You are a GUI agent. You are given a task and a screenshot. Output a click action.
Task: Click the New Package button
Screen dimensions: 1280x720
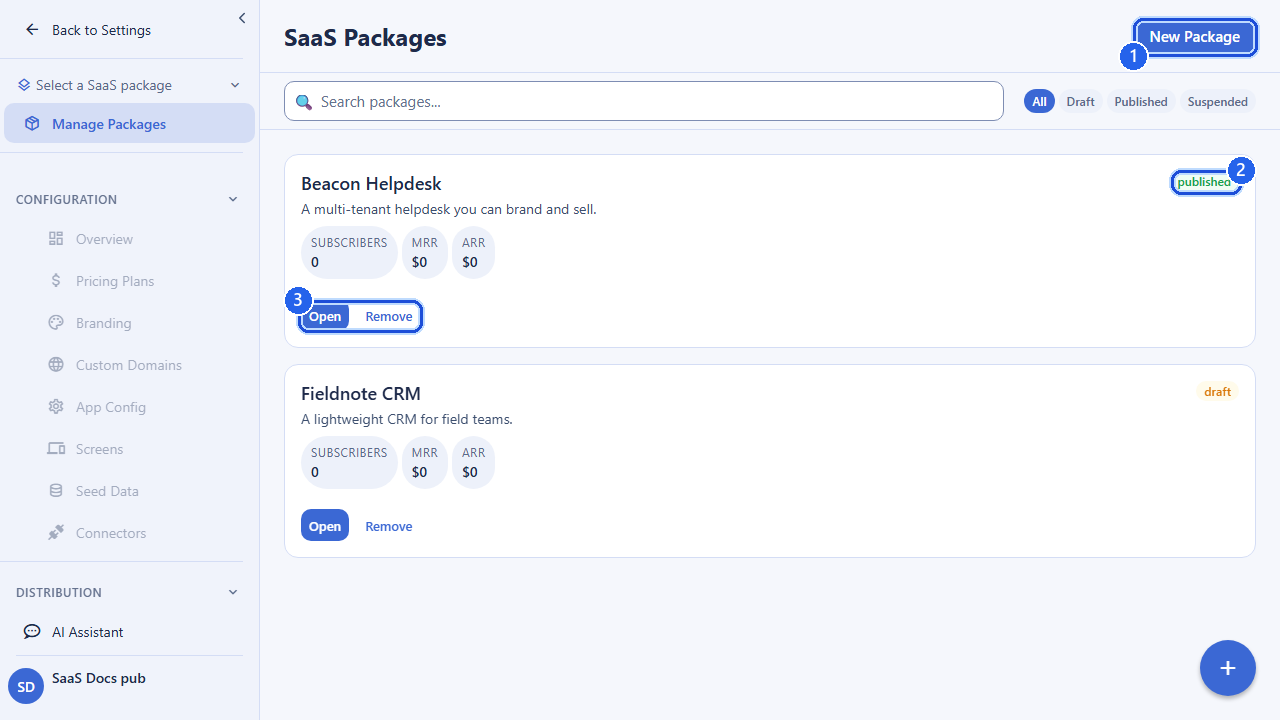tap(1195, 37)
